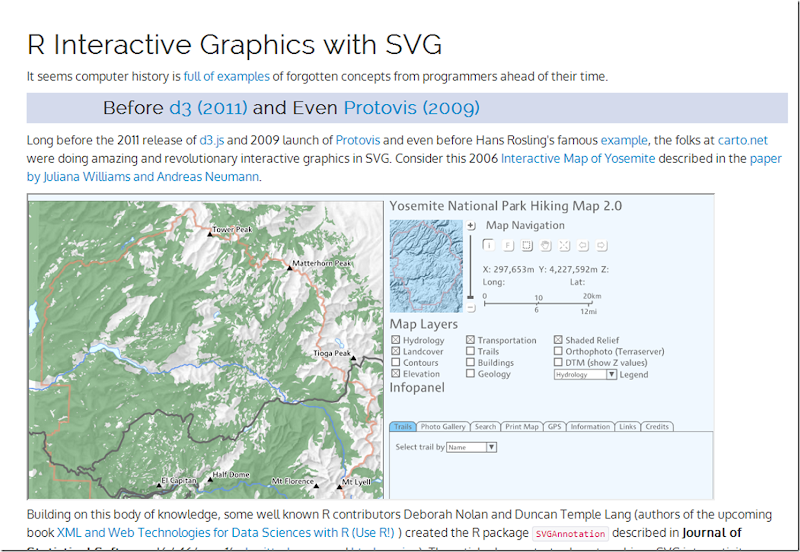Switch to the Print Map tab
800x552 pixels.
click(521, 426)
